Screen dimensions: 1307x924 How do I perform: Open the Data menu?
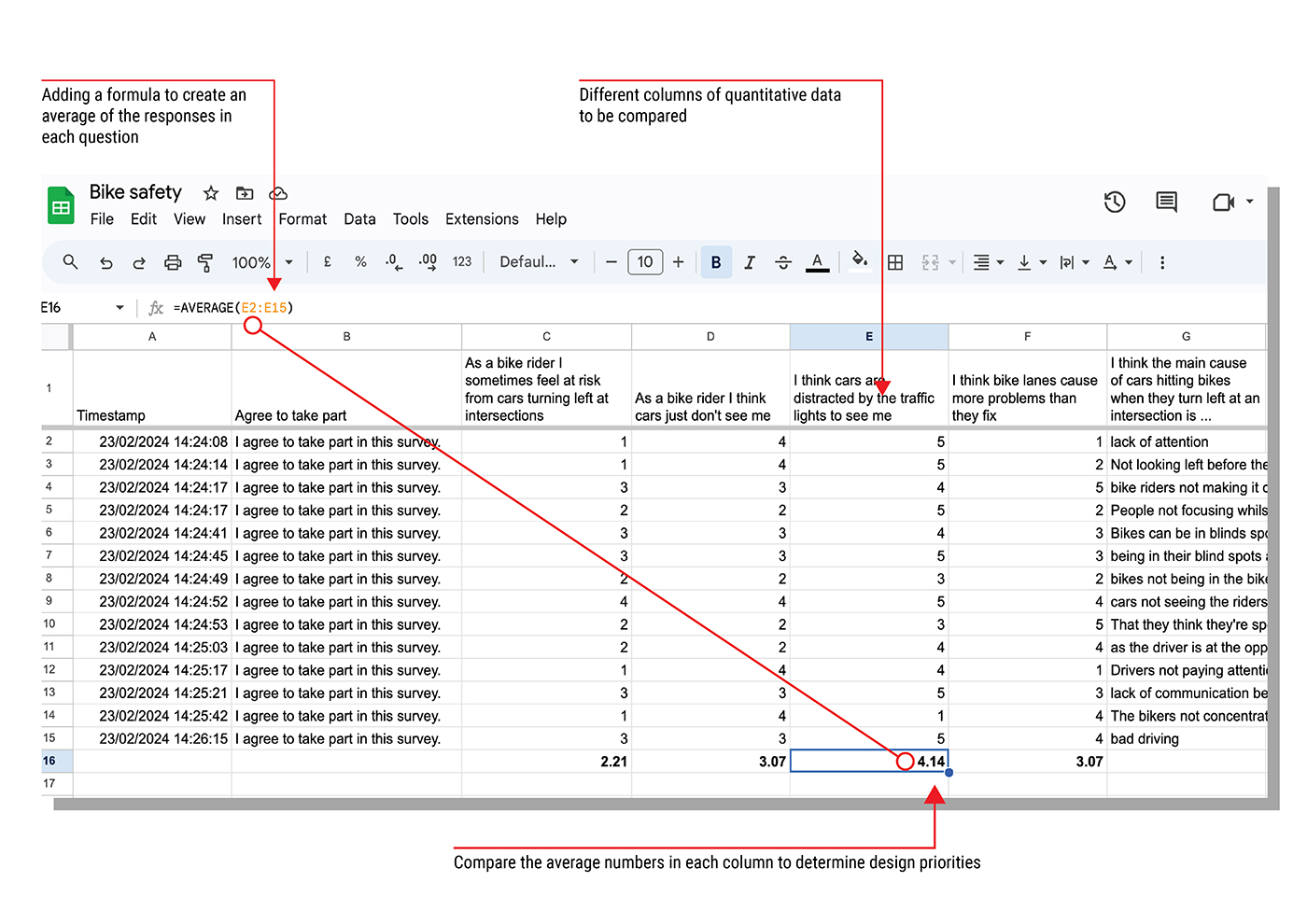[359, 219]
